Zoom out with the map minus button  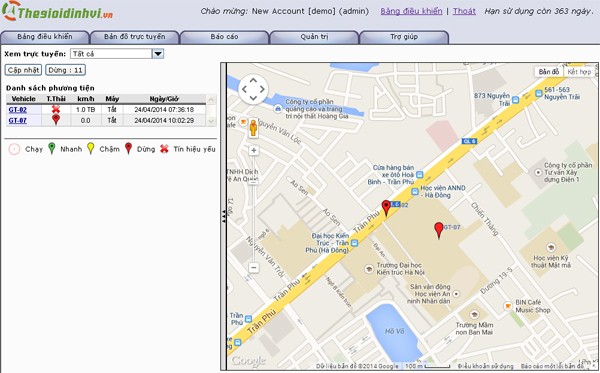coord(254,267)
